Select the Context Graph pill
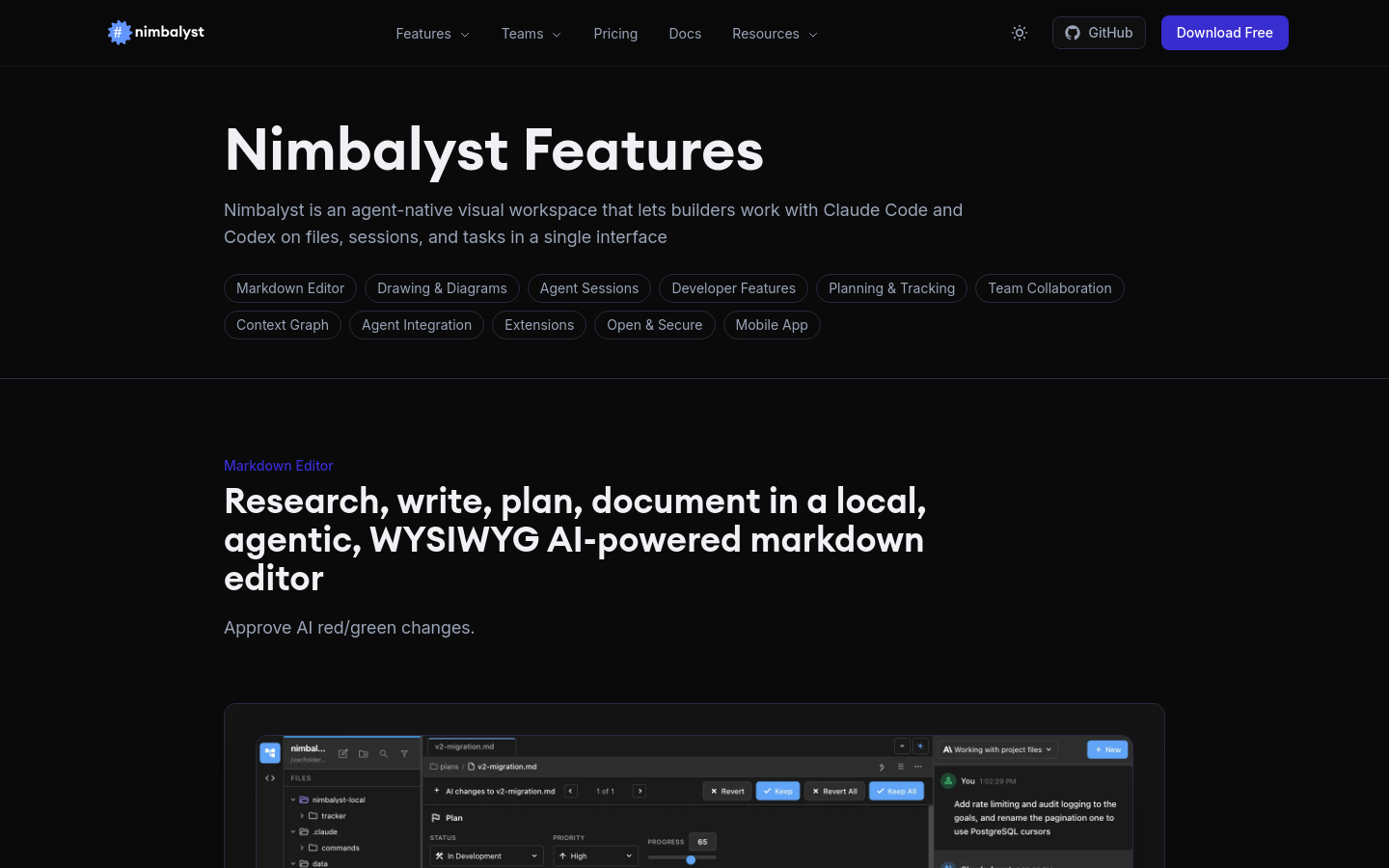Screen dimensions: 1389x868 tap(283, 325)
